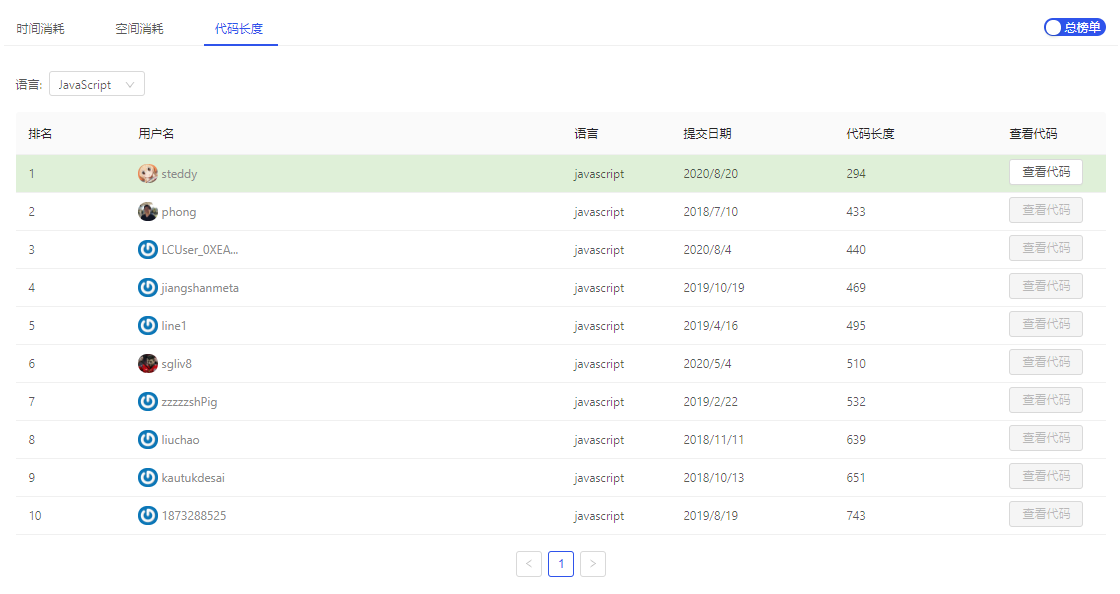
Task: Click the next-page arrow icon
Action: pos(592,563)
